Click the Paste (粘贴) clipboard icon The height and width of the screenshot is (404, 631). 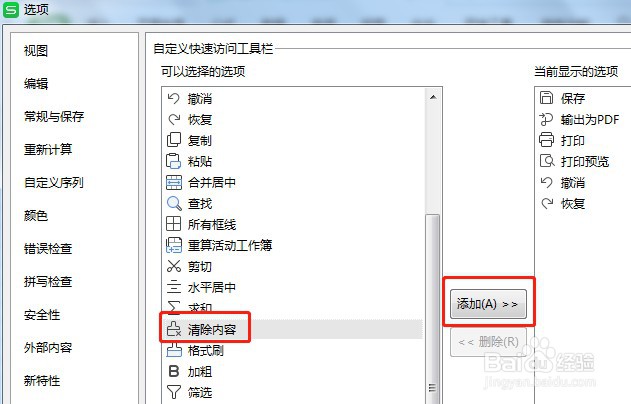[x=174, y=161]
